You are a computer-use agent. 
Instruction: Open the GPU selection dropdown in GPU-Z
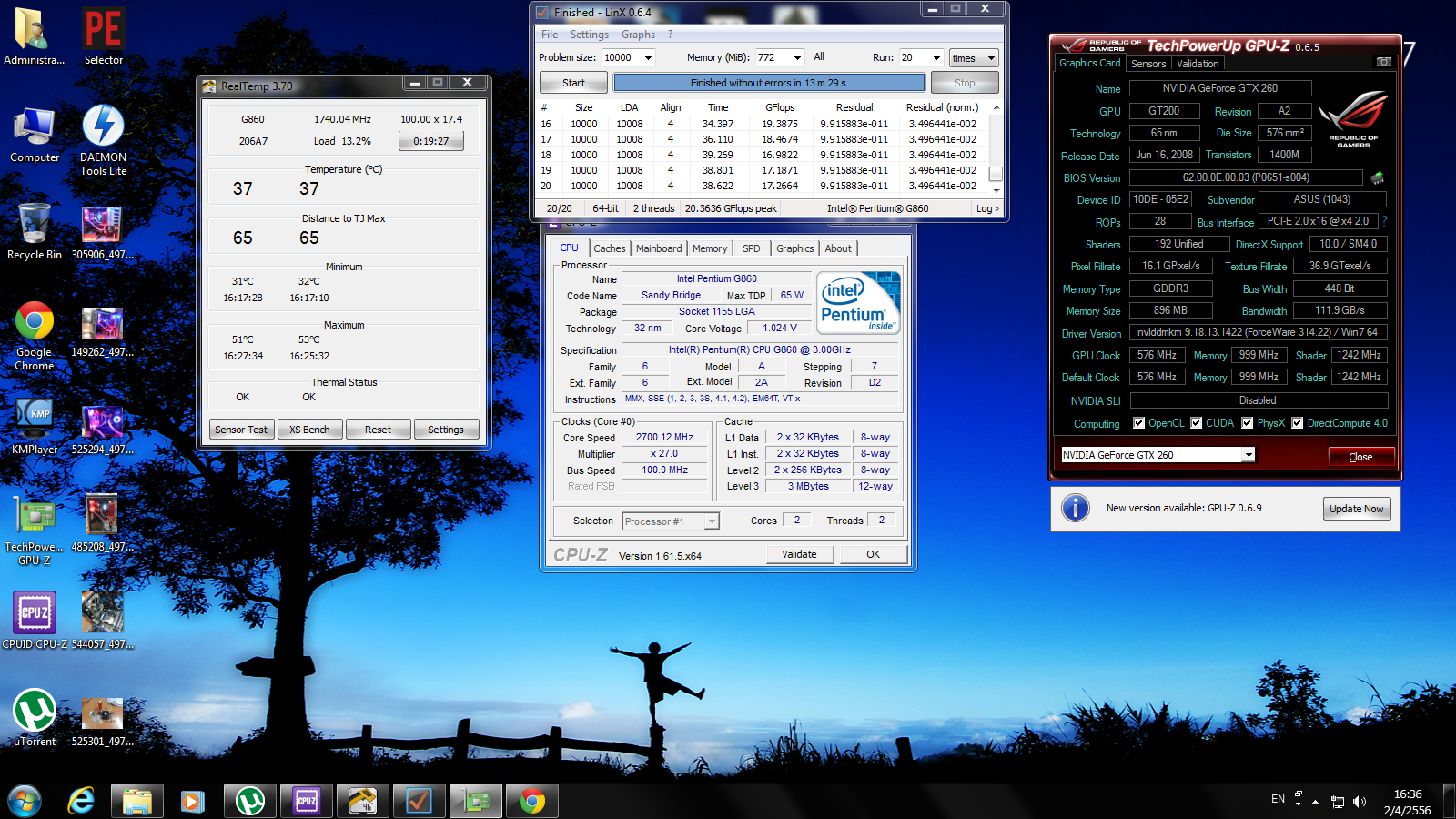coord(1249,455)
